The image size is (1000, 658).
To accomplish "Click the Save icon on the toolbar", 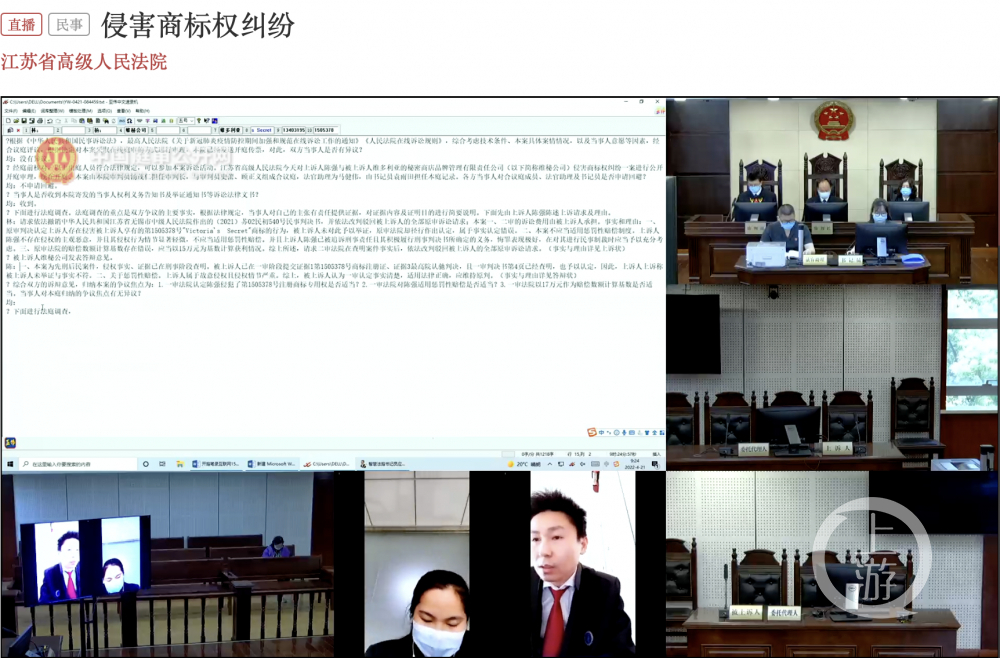I will pos(24,121).
